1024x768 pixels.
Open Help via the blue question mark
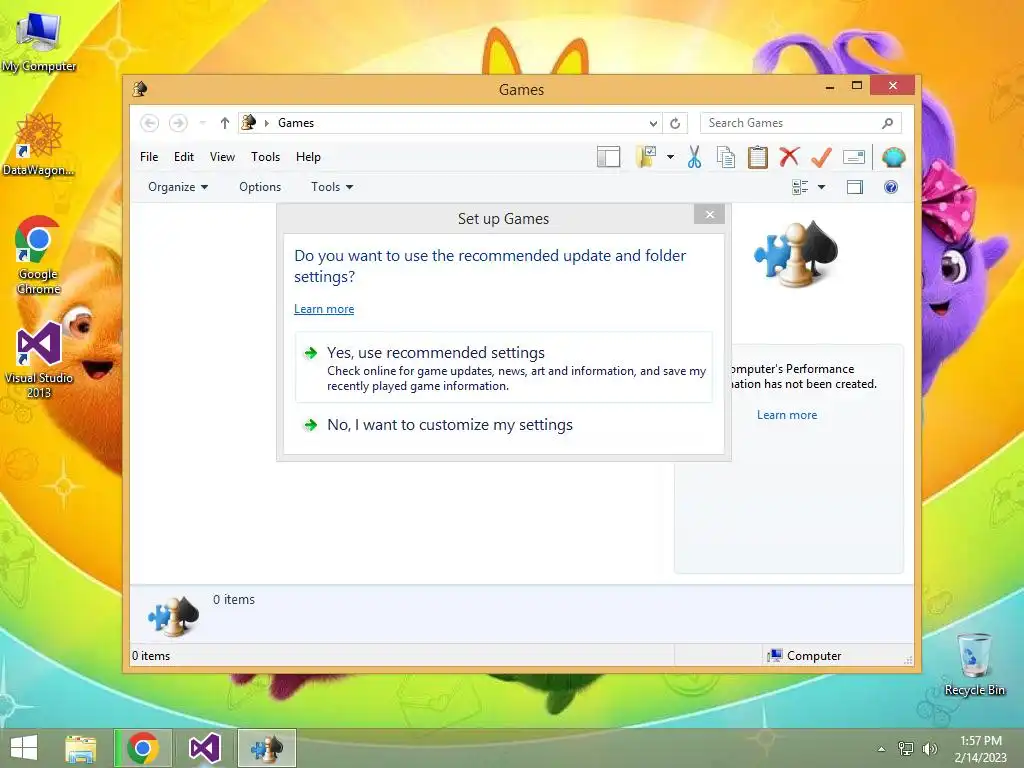coord(891,187)
